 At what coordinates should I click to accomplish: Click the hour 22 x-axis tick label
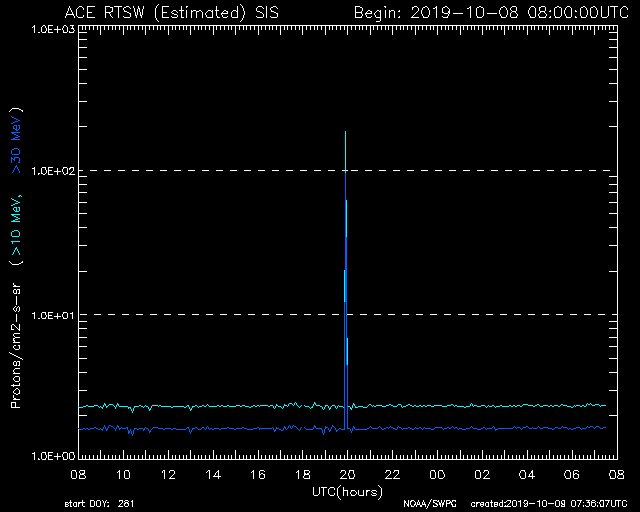(x=391, y=474)
